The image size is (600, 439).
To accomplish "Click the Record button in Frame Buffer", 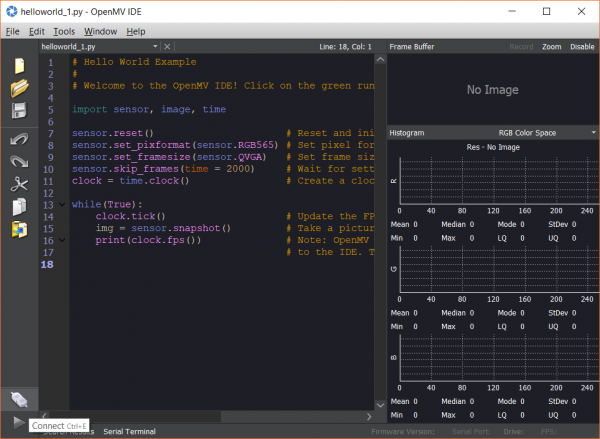I will click(x=521, y=47).
